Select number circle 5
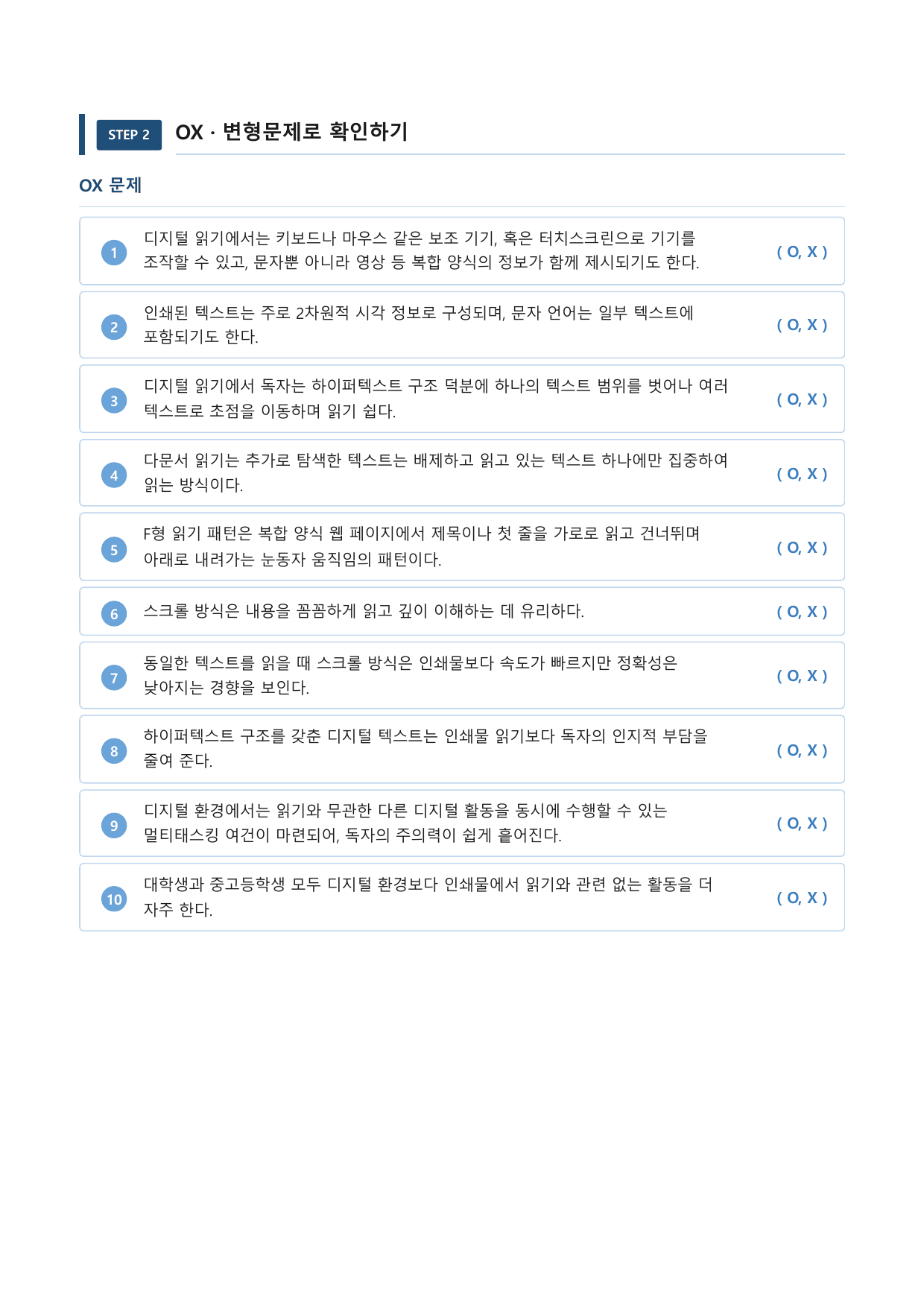This screenshot has width=924, height=1307. (x=114, y=550)
